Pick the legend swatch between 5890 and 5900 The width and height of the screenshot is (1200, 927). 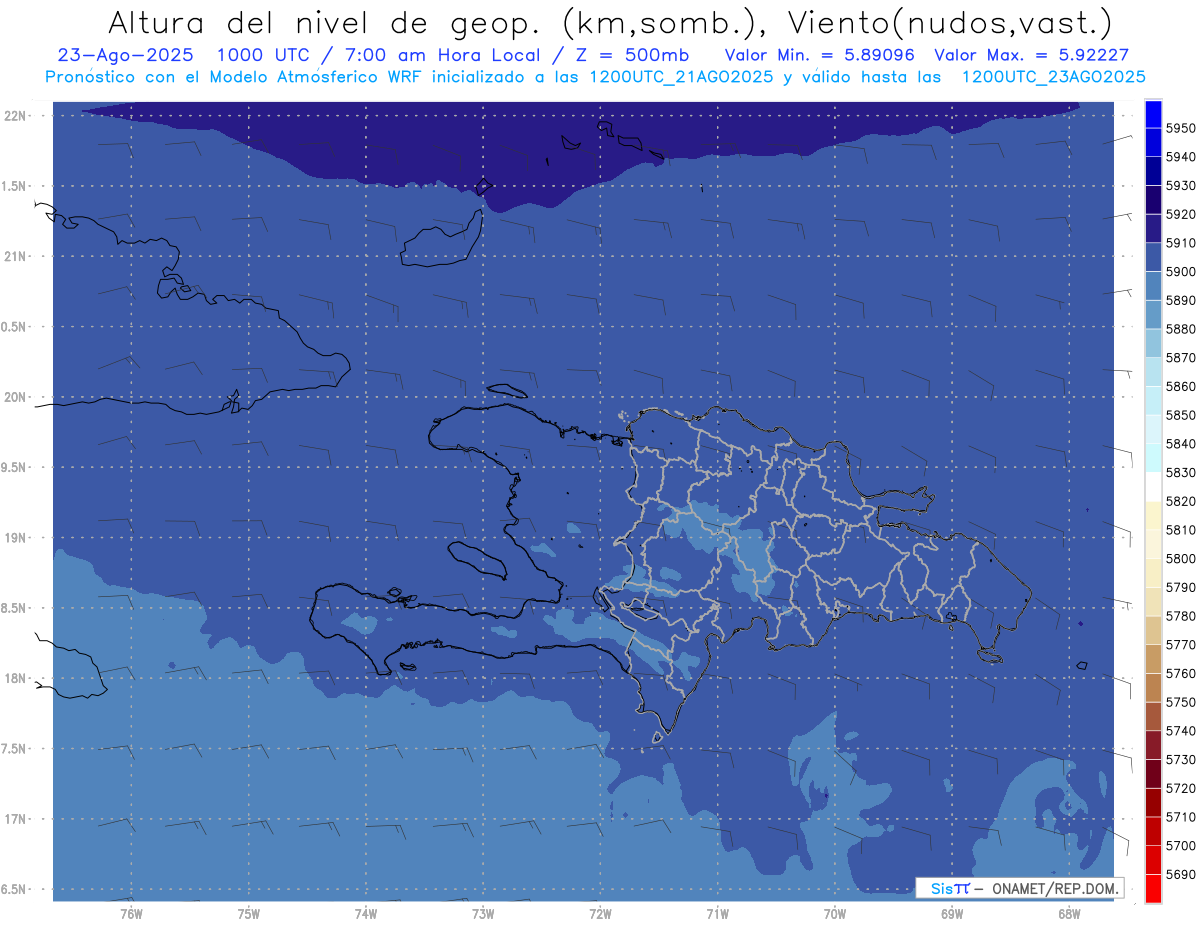click(x=1153, y=286)
